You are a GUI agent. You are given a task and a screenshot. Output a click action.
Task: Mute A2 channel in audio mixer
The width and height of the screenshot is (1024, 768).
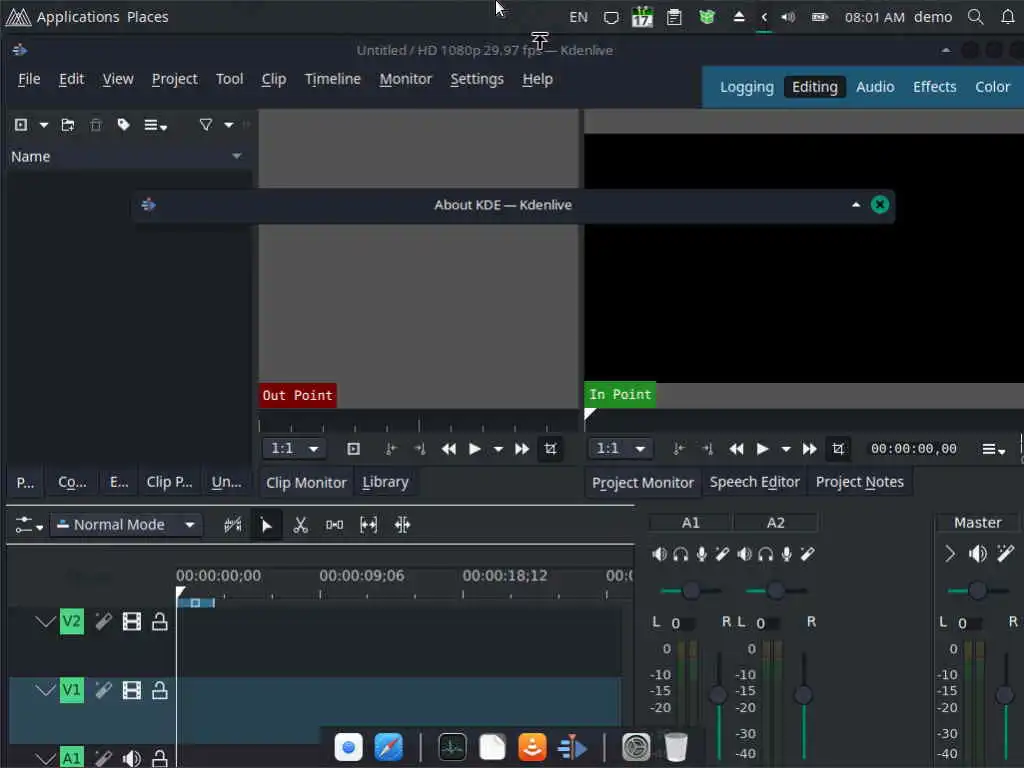point(744,554)
